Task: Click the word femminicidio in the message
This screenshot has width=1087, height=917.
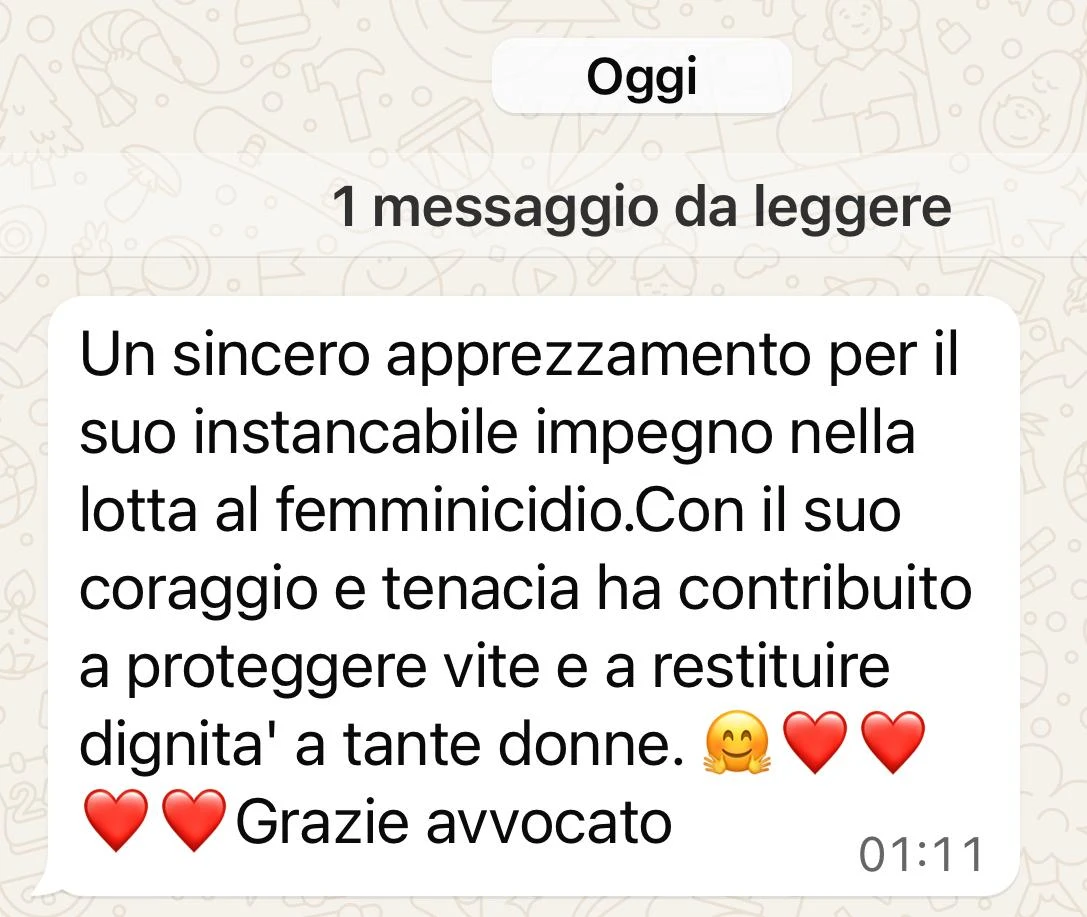Action: point(449,511)
